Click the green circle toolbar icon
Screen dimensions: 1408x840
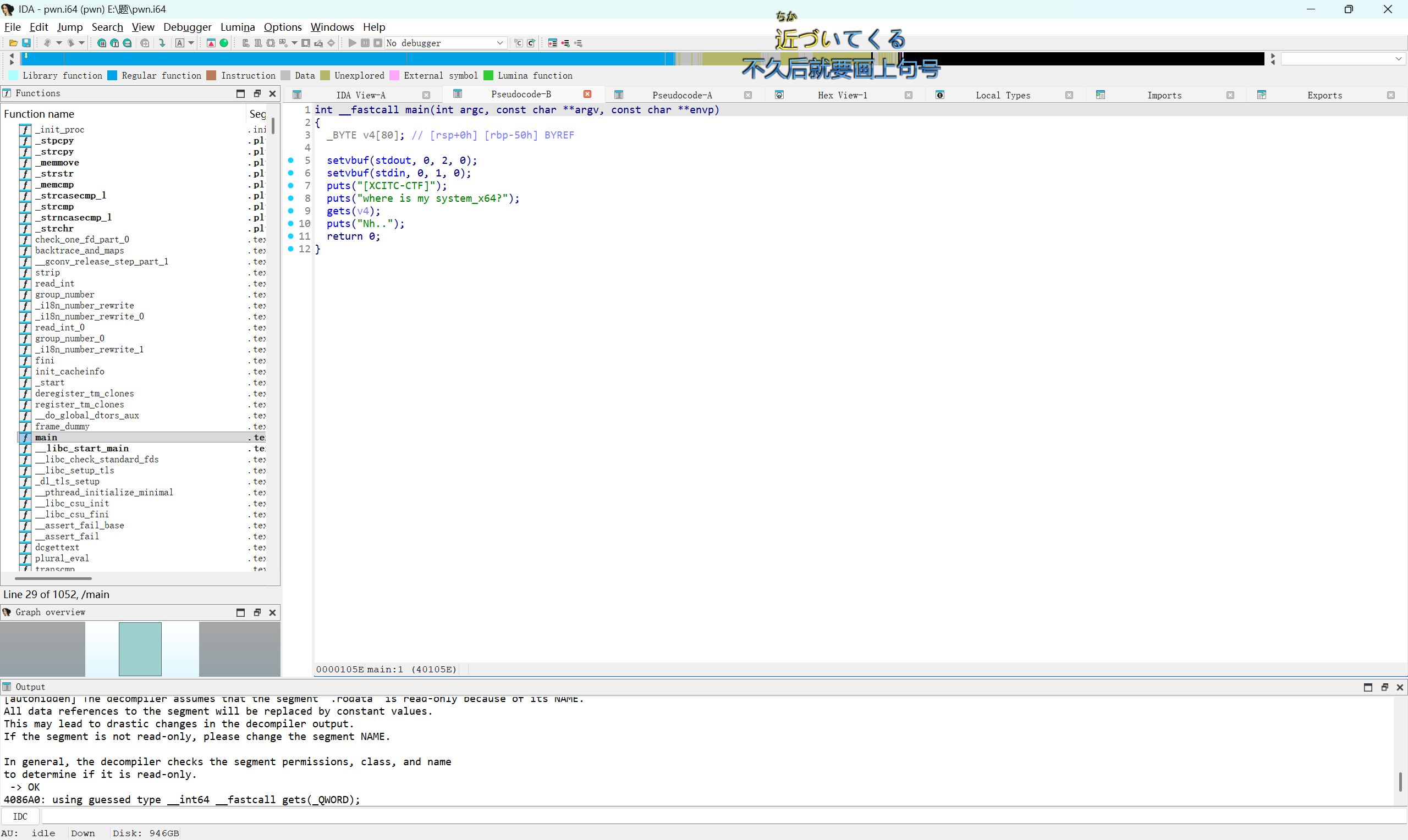[224, 43]
